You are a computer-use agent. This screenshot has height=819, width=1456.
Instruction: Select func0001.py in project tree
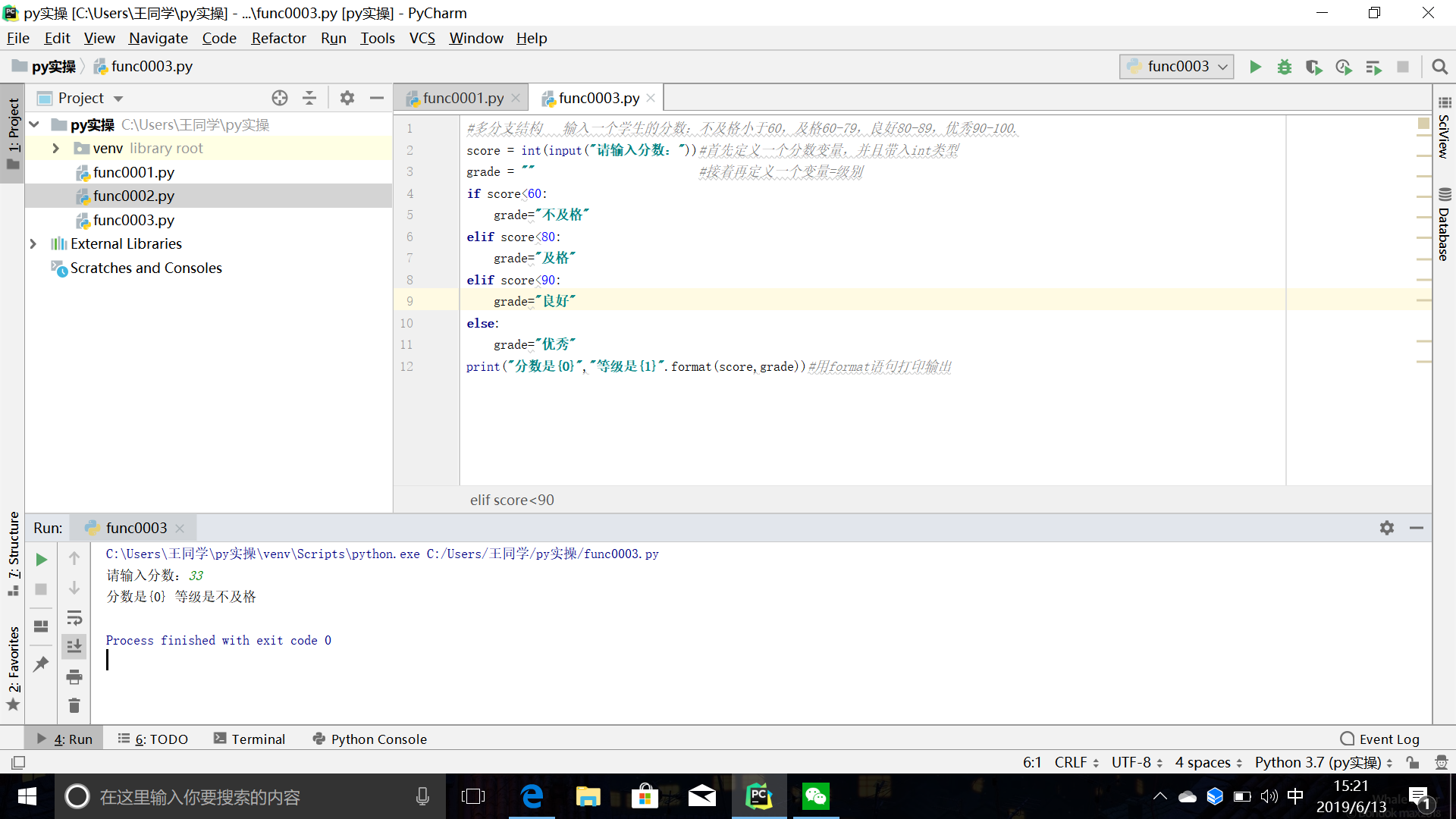(133, 172)
